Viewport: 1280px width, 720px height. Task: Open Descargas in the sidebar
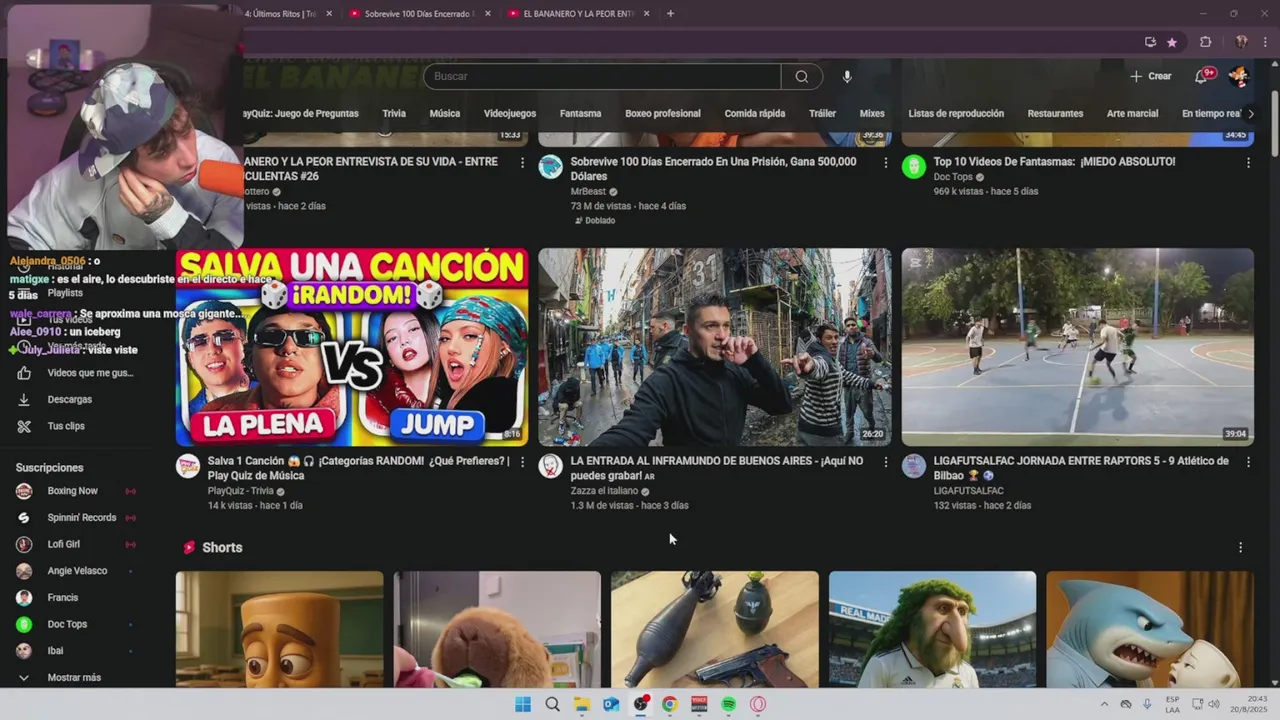(x=70, y=399)
